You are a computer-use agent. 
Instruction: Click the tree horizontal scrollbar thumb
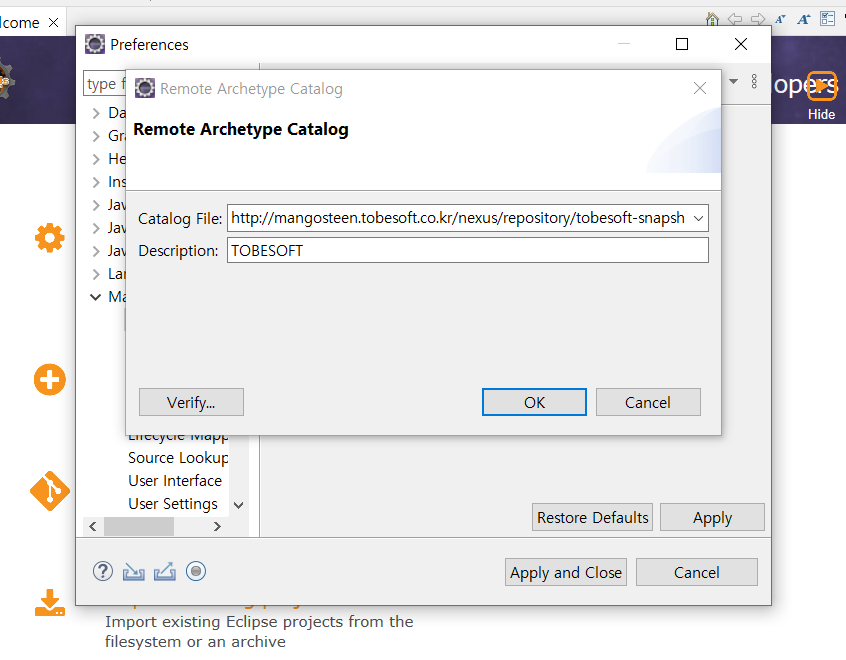tap(139, 526)
